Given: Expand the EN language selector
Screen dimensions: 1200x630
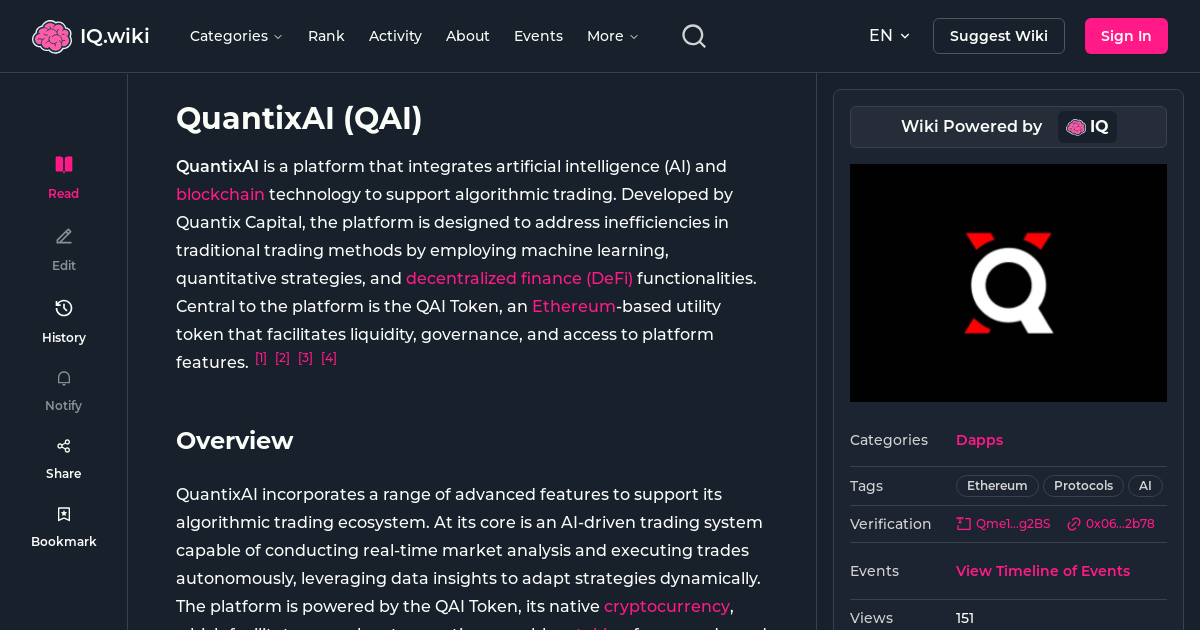Looking at the screenshot, I should [x=889, y=35].
